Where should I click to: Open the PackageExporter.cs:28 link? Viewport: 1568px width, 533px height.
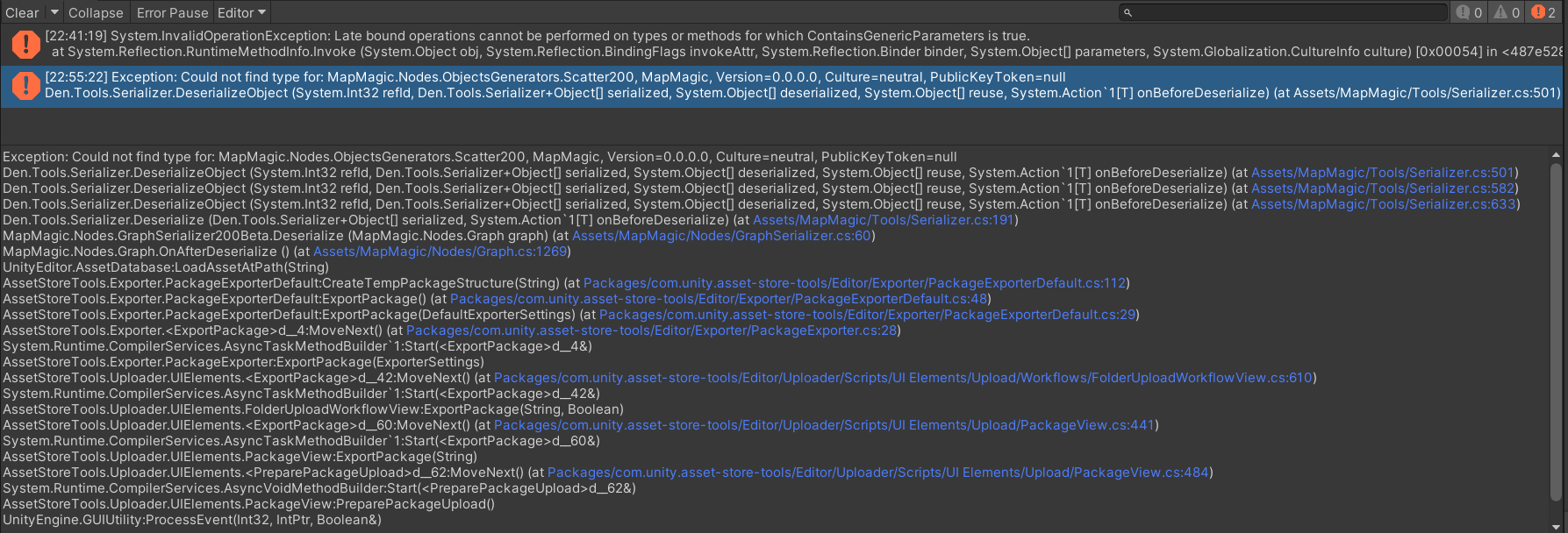click(651, 330)
